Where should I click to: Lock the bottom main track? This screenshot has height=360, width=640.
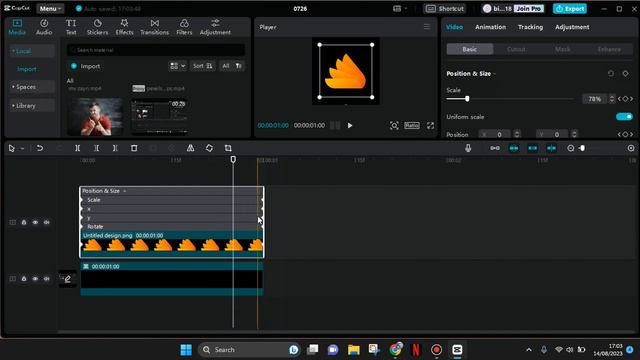click(x=24, y=279)
